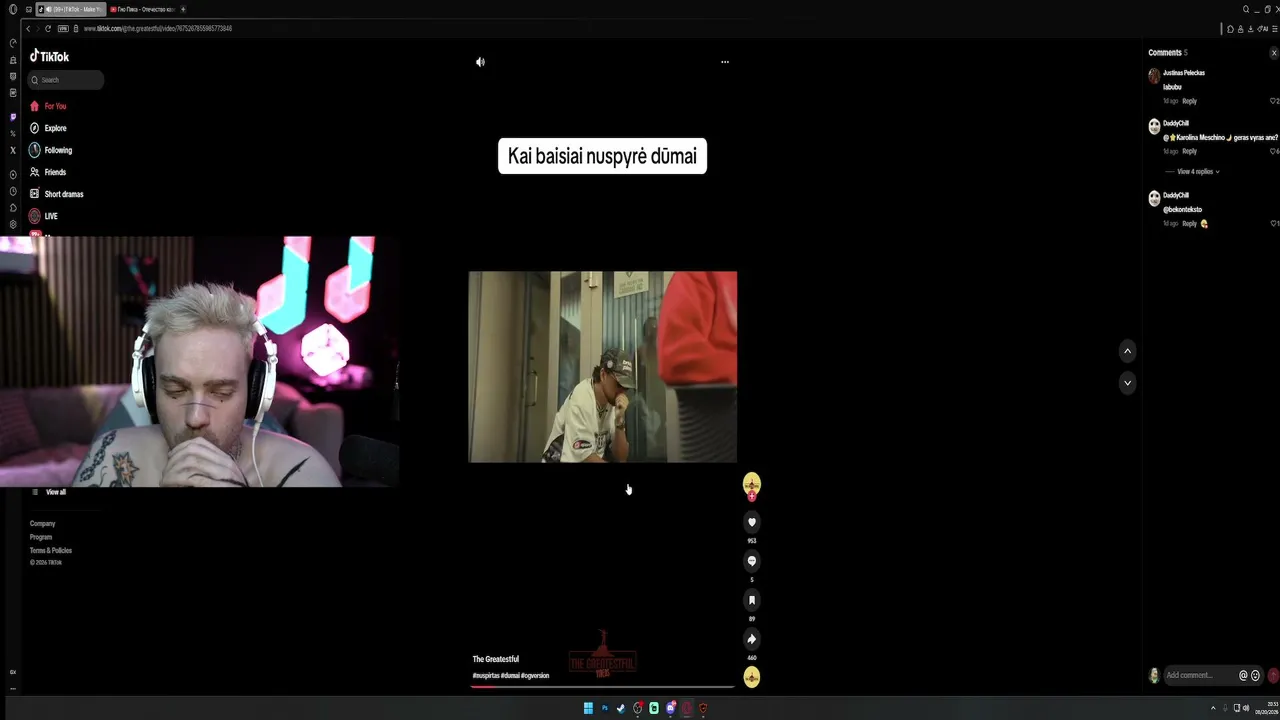The image size is (1280, 720).
Task: Reply to Justinas Peleckas's comment
Action: tap(1190, 101)
